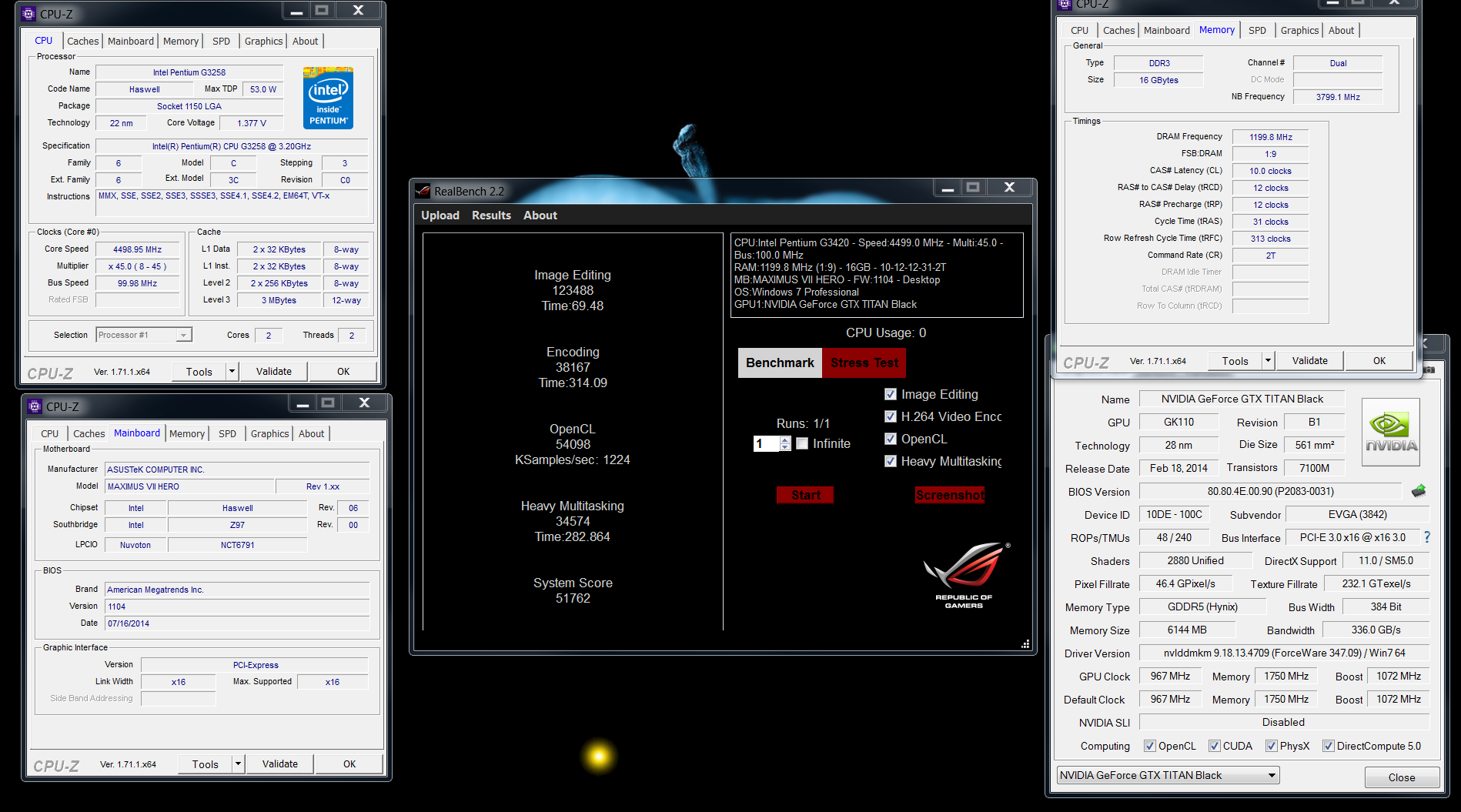
Task: Open the Results menu in RealBench
Action: click(x=491, y=216)
